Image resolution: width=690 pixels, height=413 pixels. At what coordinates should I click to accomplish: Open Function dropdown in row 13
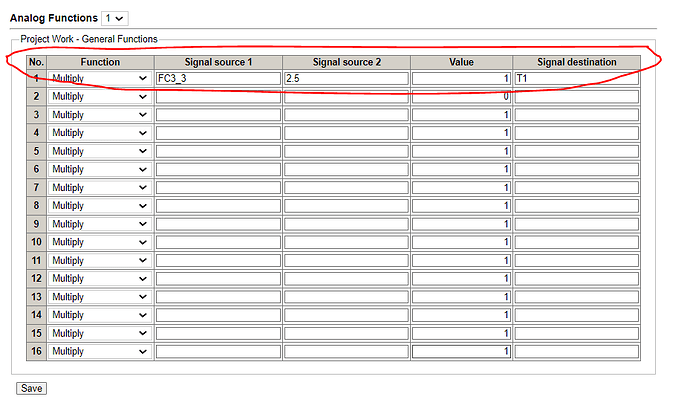100,297
